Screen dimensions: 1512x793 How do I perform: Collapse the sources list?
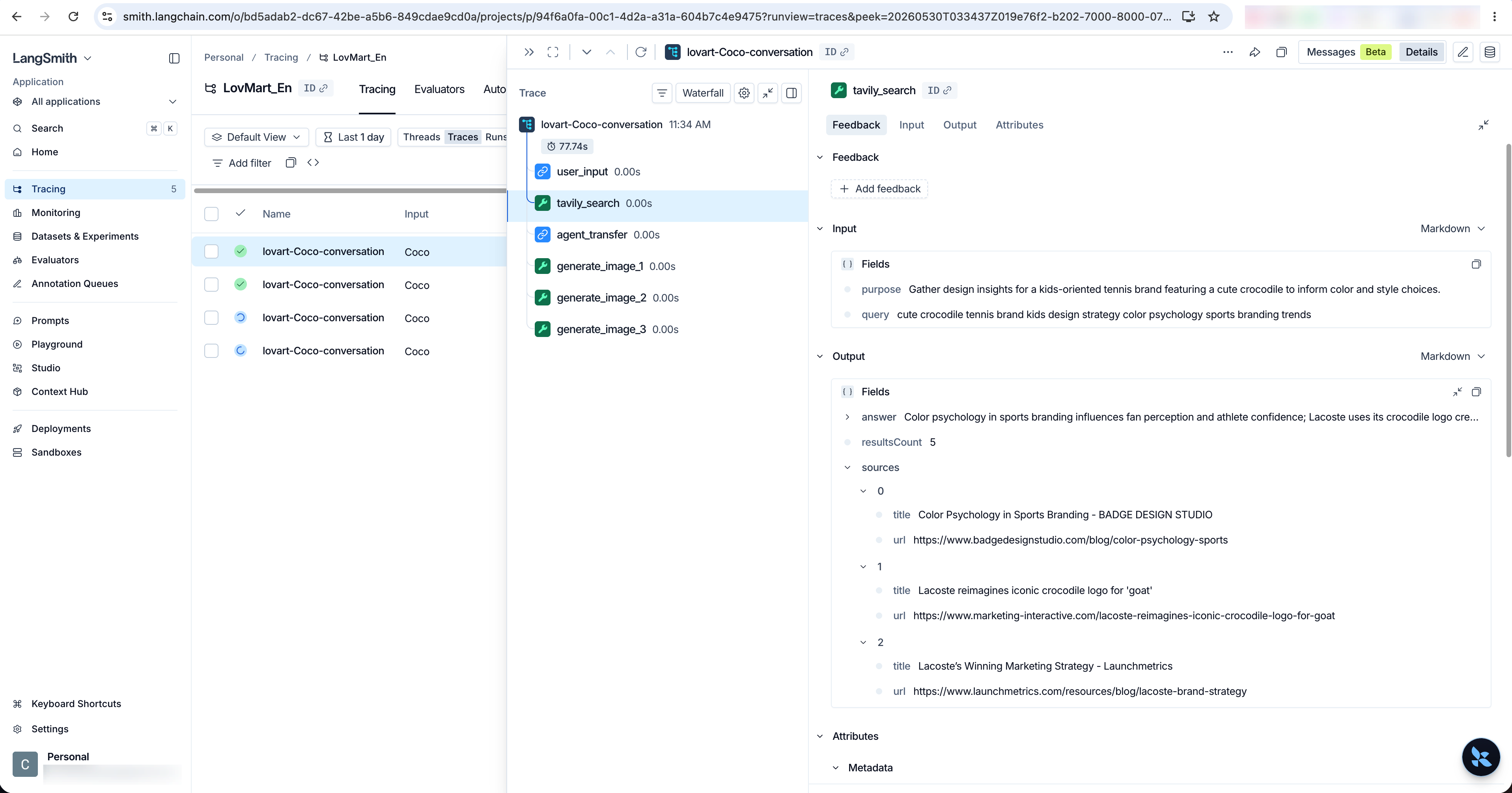click(x=847, y=467)
